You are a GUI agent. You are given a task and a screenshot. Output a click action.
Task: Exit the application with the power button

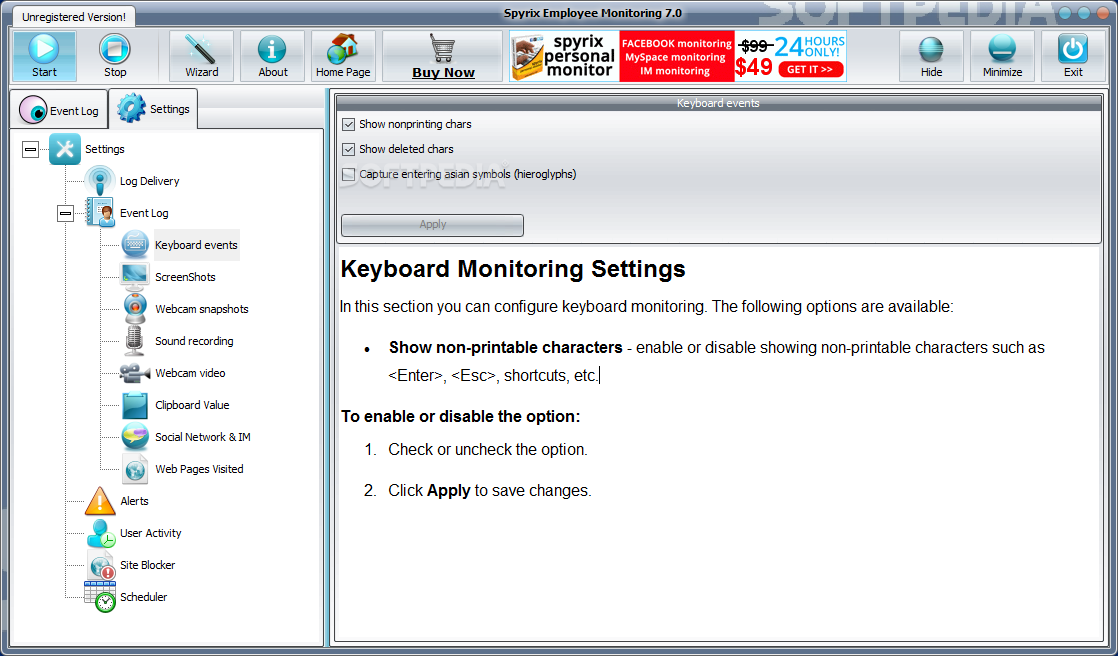click(1073, 56)
